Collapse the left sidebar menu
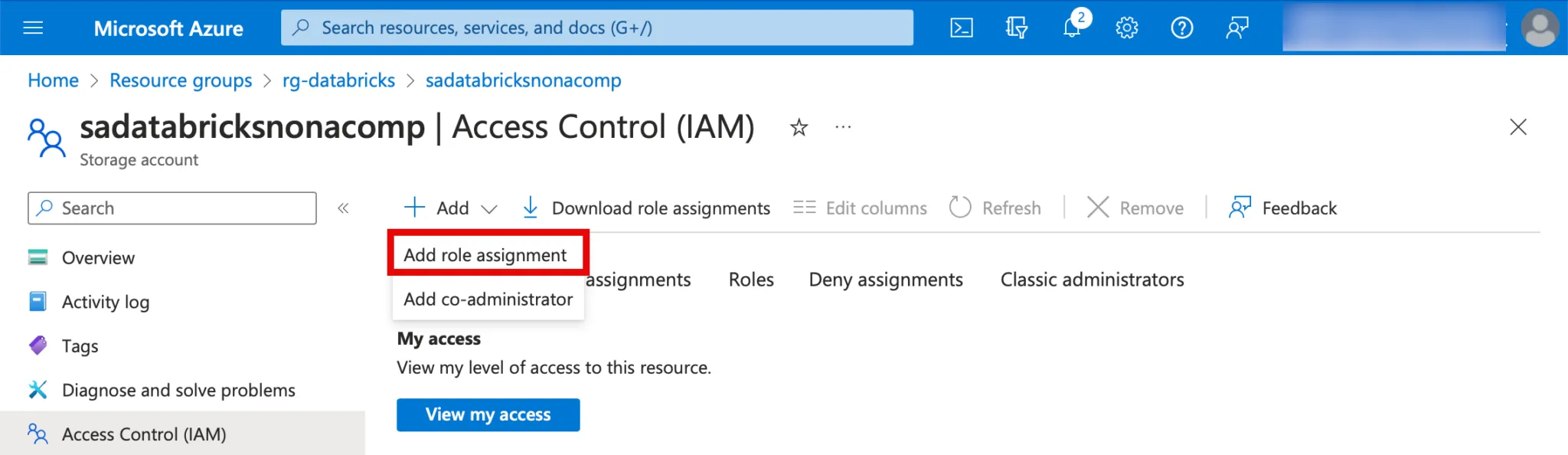The image size is (1568, 455). tap(343, 208)
